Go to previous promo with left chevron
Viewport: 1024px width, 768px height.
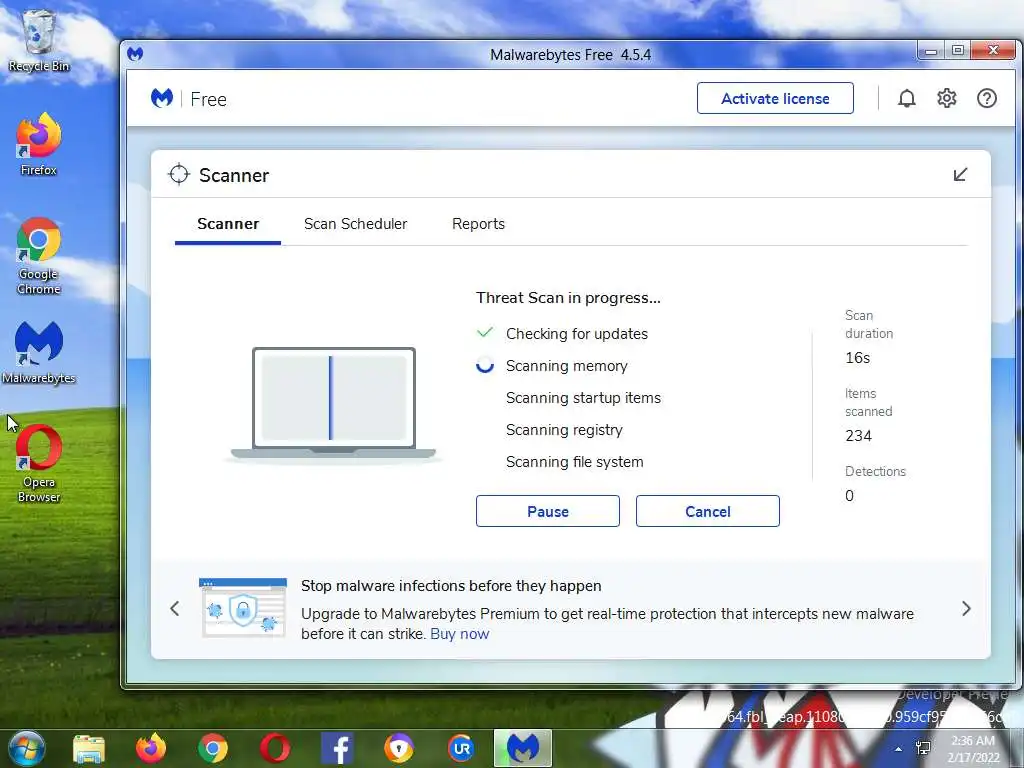(x=174, y=609)
